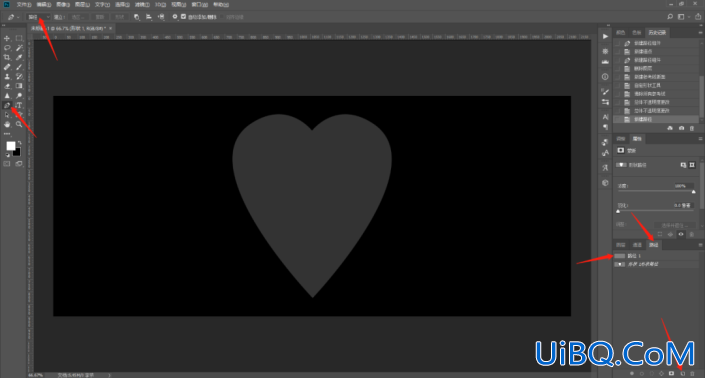Select the Brush tool
This screenshot has width=705, height=378.
[19, 67]
